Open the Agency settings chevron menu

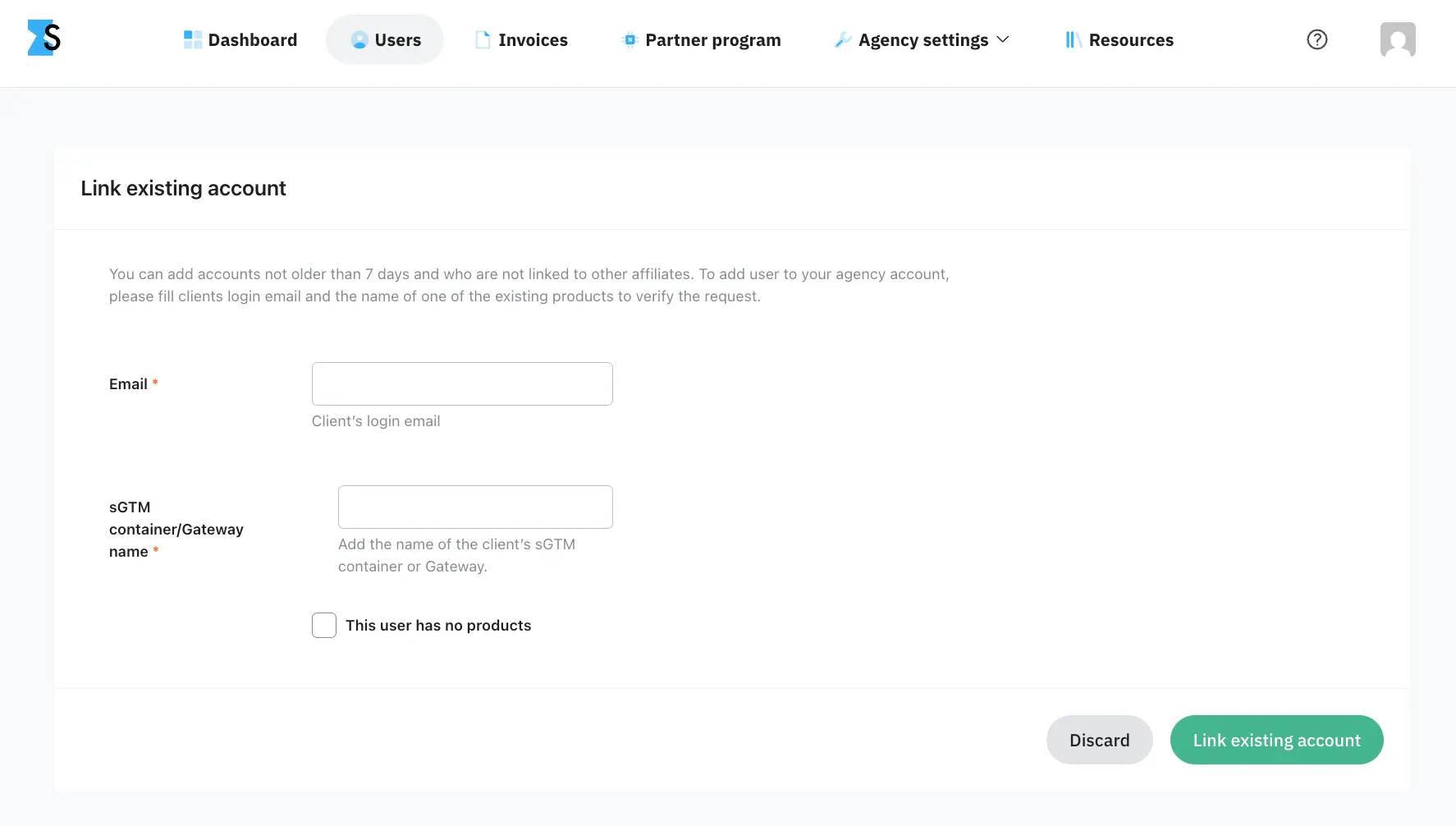pyautogui.click(x=1002, y=39)
